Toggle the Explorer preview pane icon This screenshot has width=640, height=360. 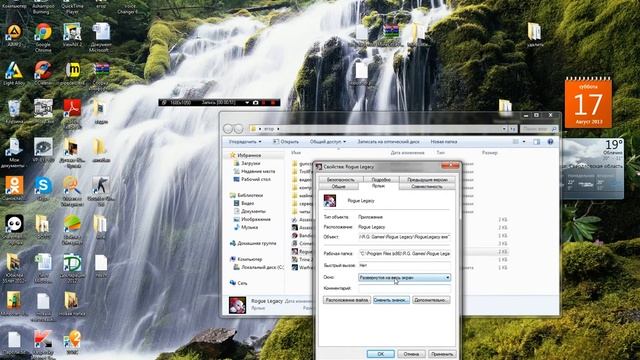(536, 142)
